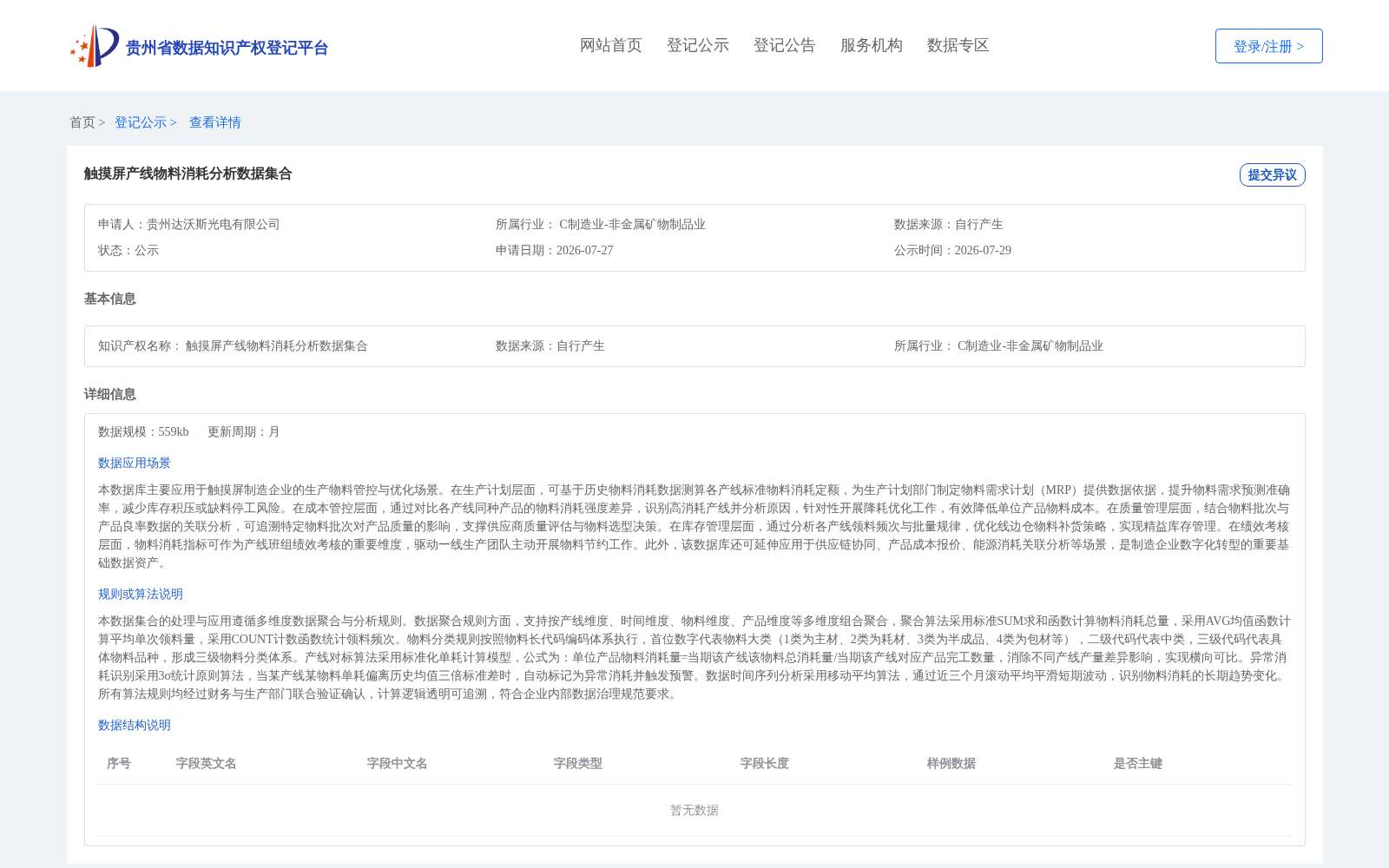Click 知识产权名称 field in 基本信息

click(x=233, y=345)
